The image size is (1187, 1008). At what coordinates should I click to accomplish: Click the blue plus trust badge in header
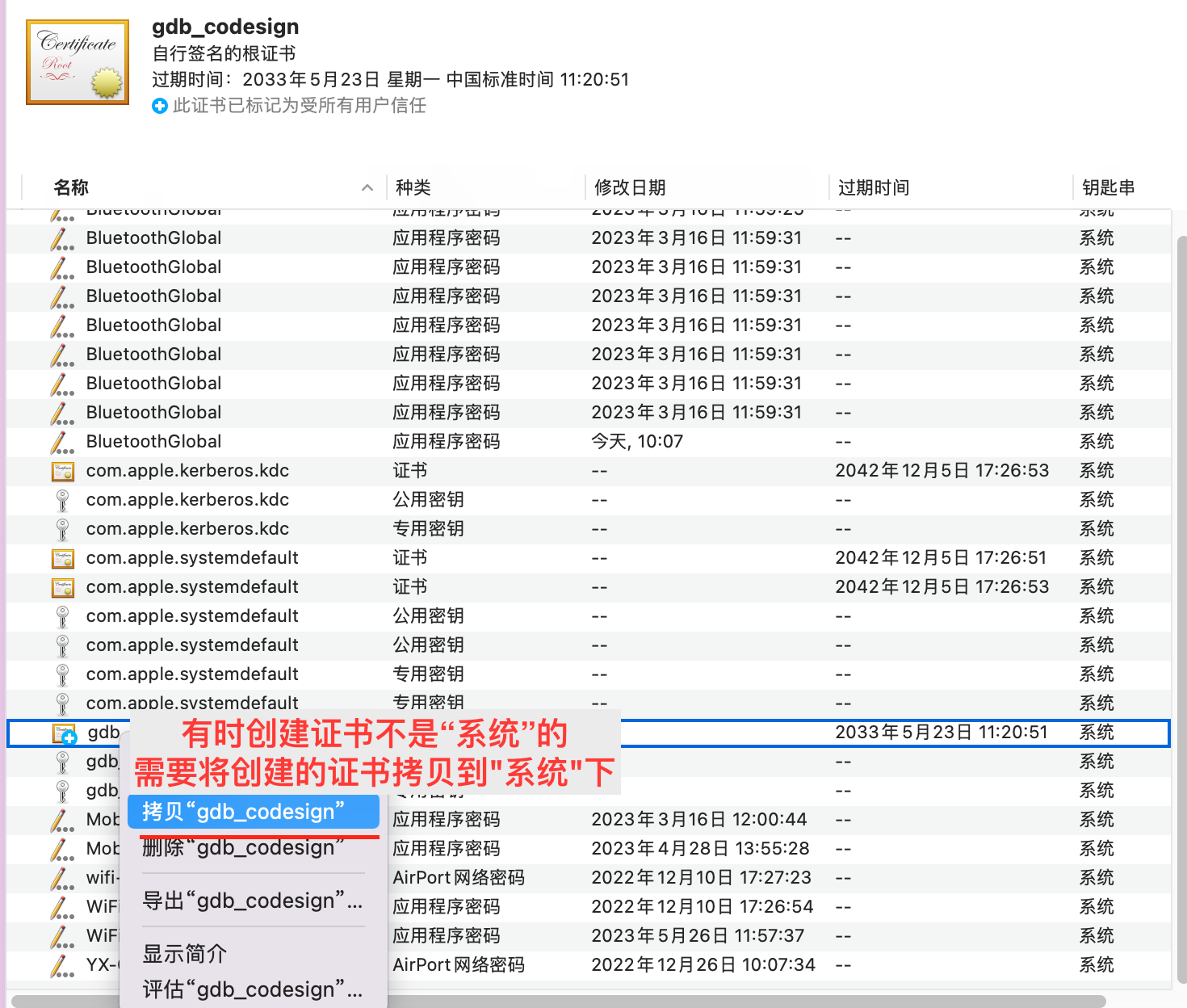(x=160, y=106)
